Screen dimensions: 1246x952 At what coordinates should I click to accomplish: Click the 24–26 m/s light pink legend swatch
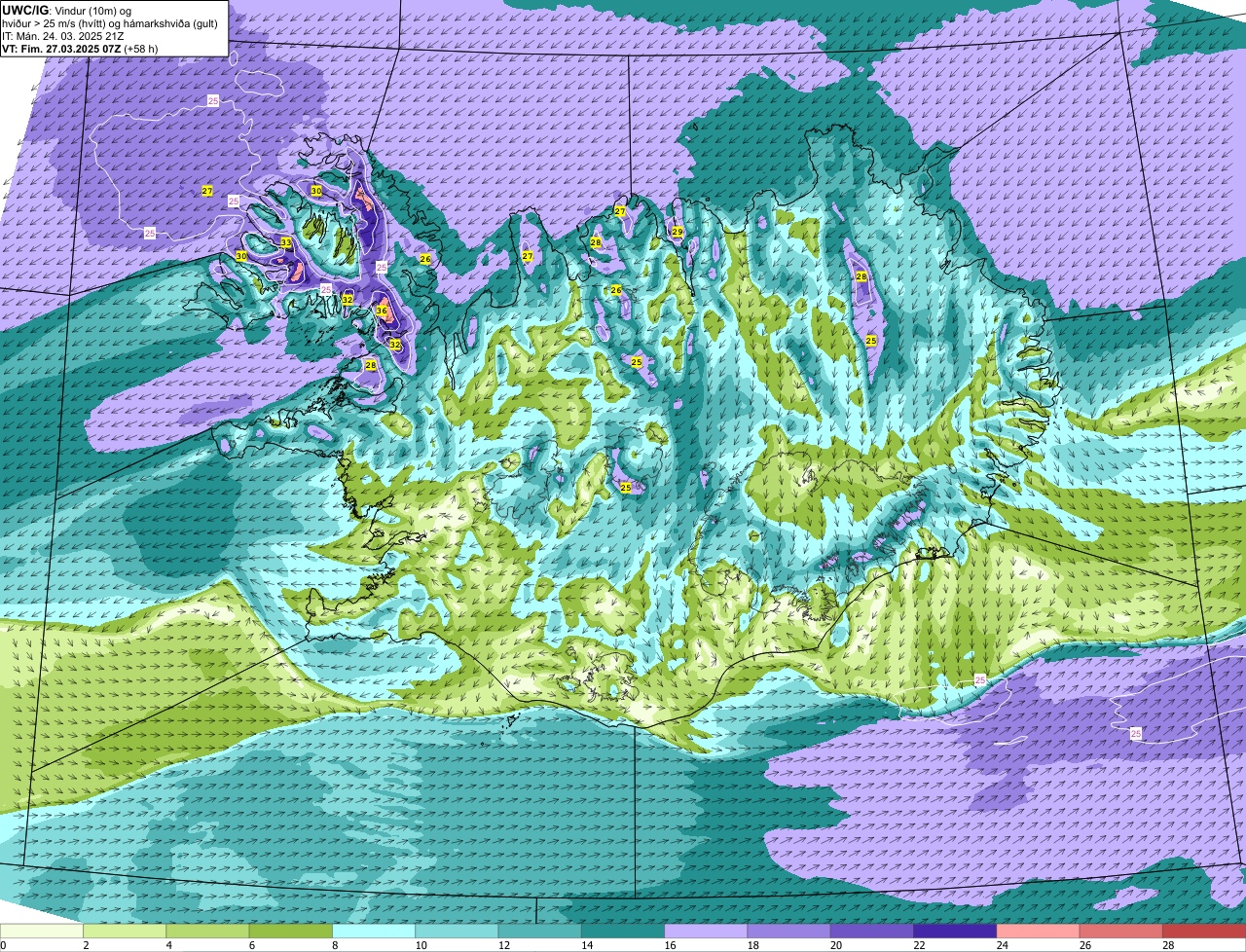[x=1039, y=931]
